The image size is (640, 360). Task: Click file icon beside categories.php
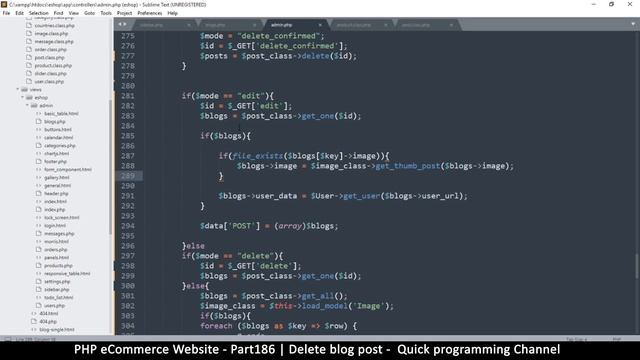(38, 145)
